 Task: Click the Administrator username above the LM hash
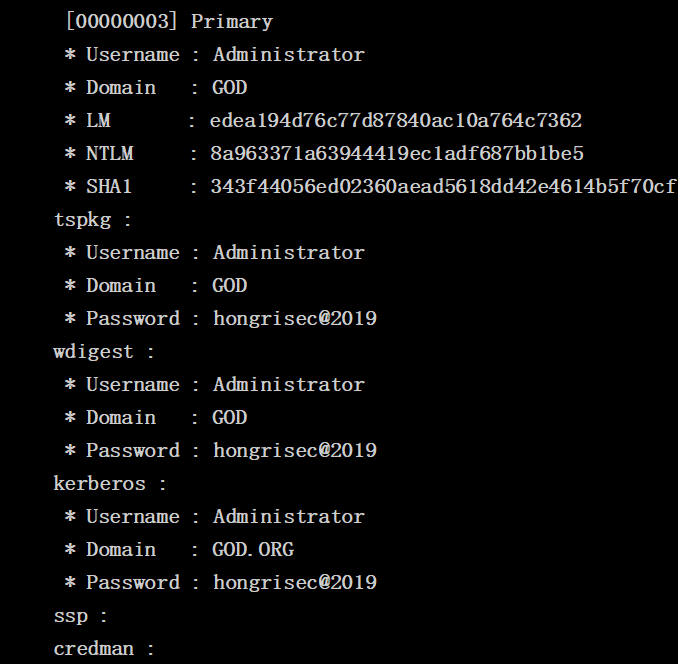click(x=289, y=55)
